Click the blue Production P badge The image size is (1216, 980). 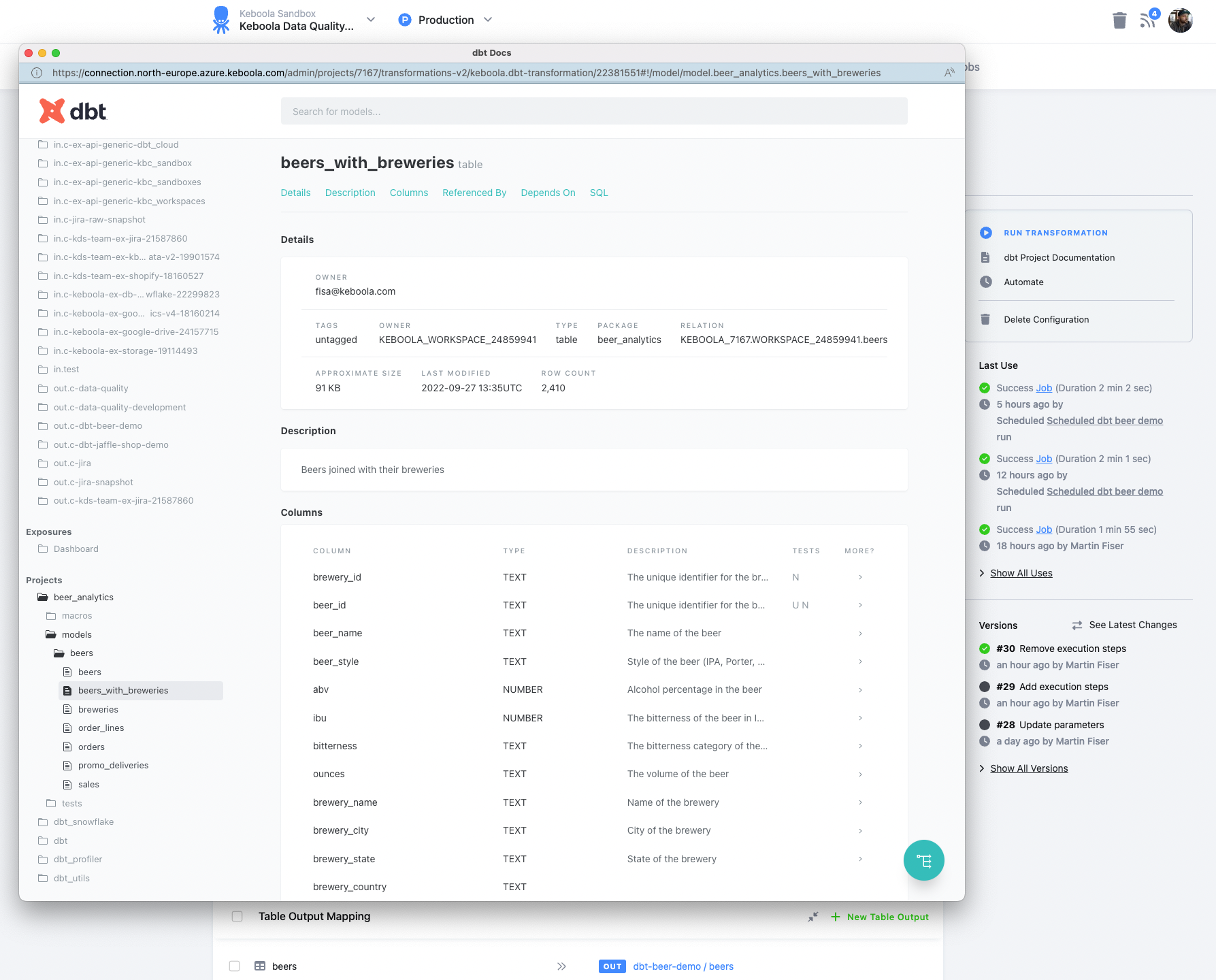click(405, 20)
